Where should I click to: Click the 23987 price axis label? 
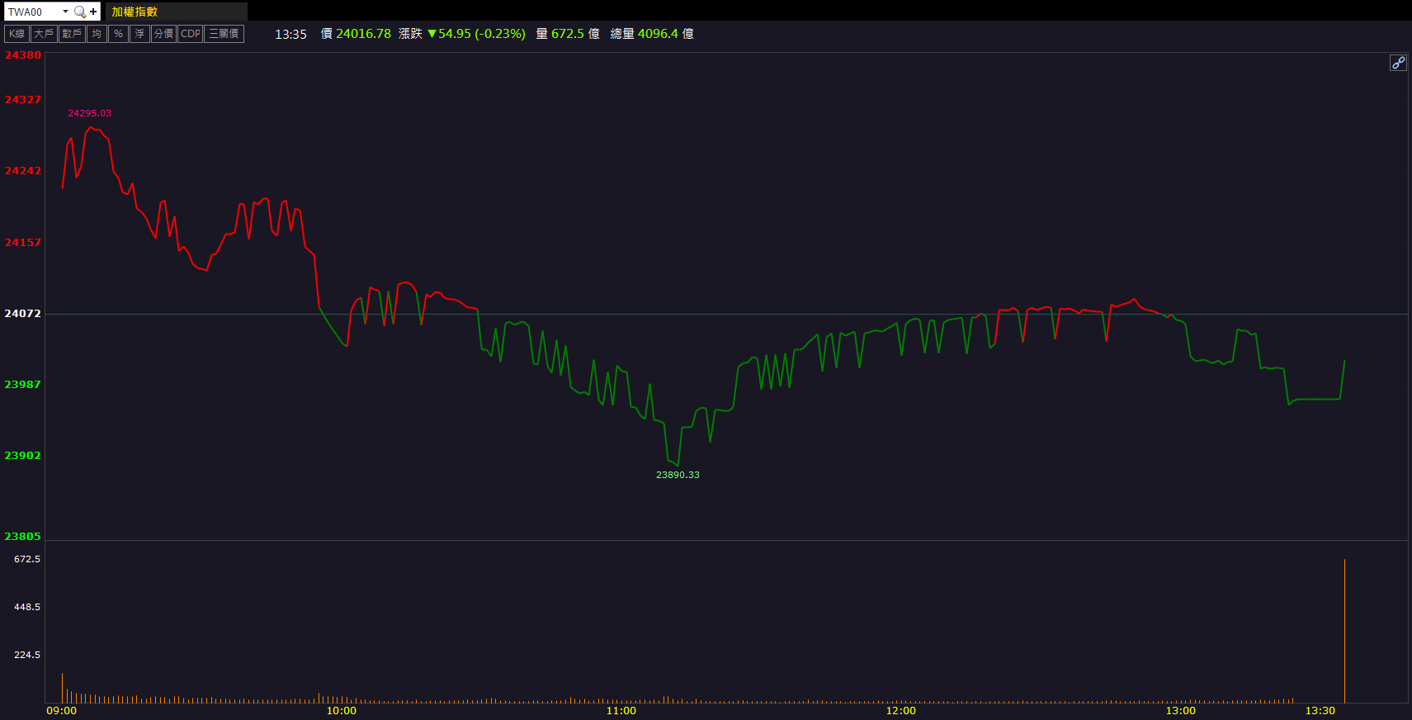[x=23, y=384]
